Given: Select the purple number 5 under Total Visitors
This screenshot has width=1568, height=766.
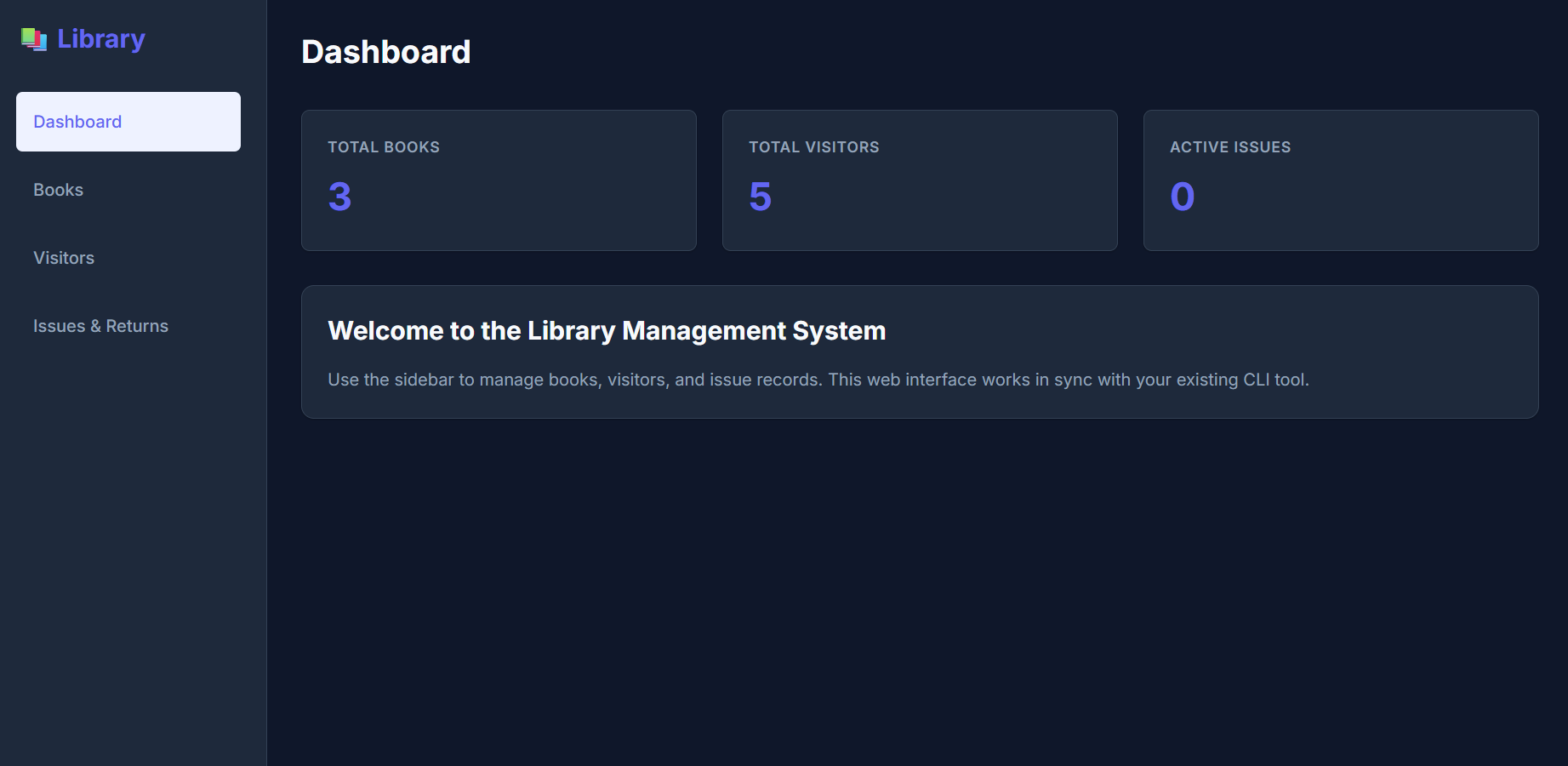Looking at the screenshot, I should coord(760,196).
